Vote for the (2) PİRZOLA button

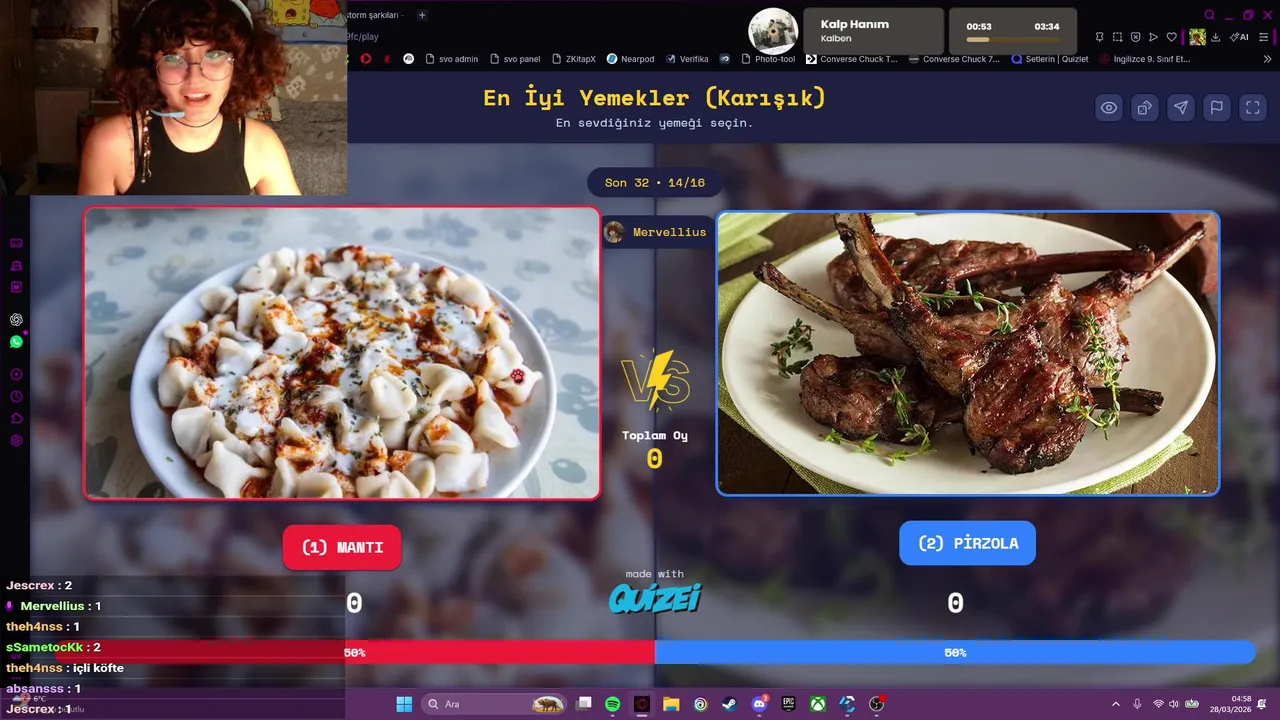(967, 543)
